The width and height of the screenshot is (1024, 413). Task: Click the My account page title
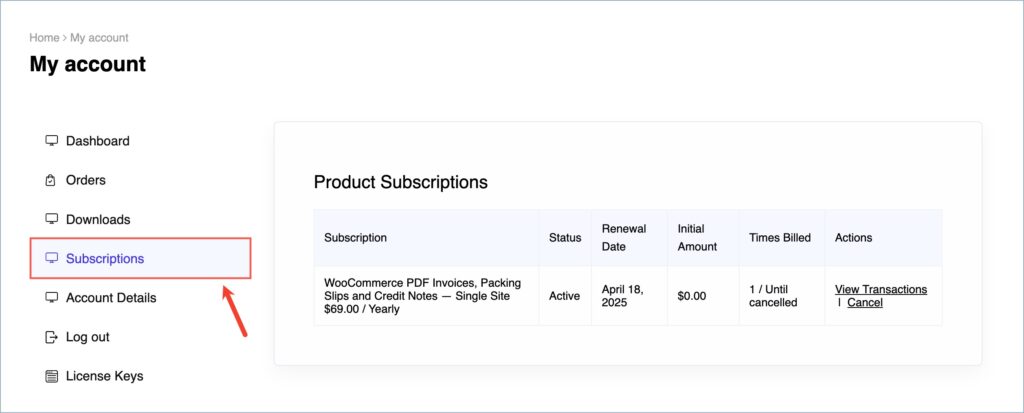pyautogui.click(x=88, y=64)
